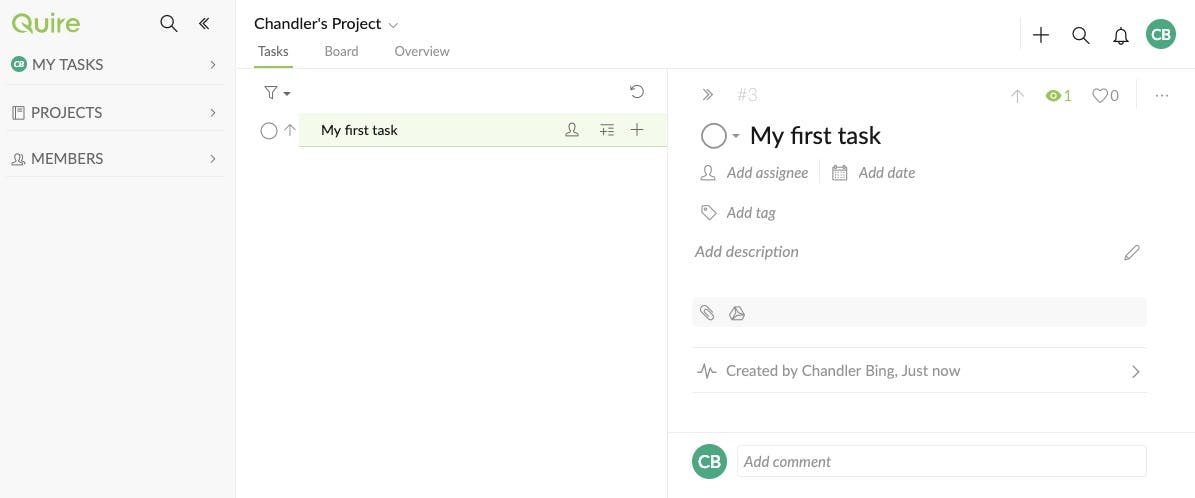This screenshot has width=1195, height=498.
Task: Open the notifications bell
Action: [x=1121, y=35]
